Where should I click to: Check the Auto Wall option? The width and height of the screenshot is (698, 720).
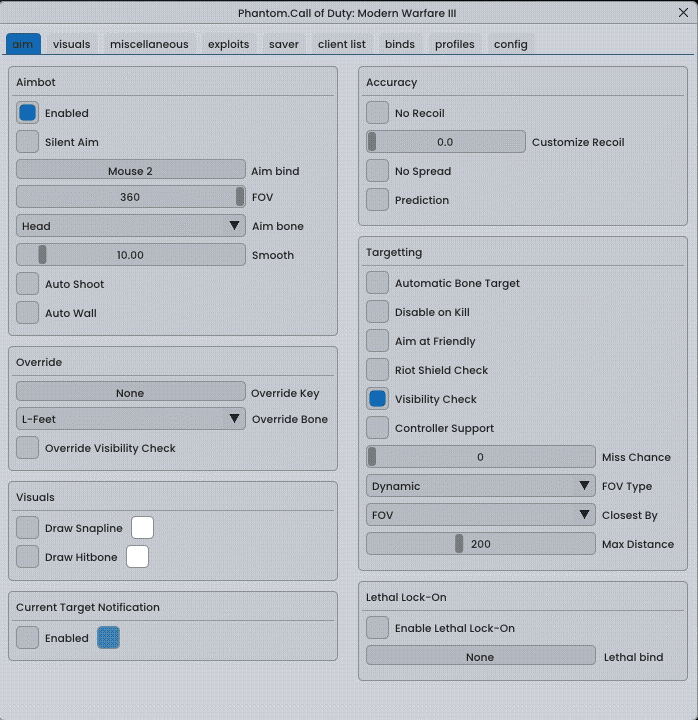click(28, 313)
